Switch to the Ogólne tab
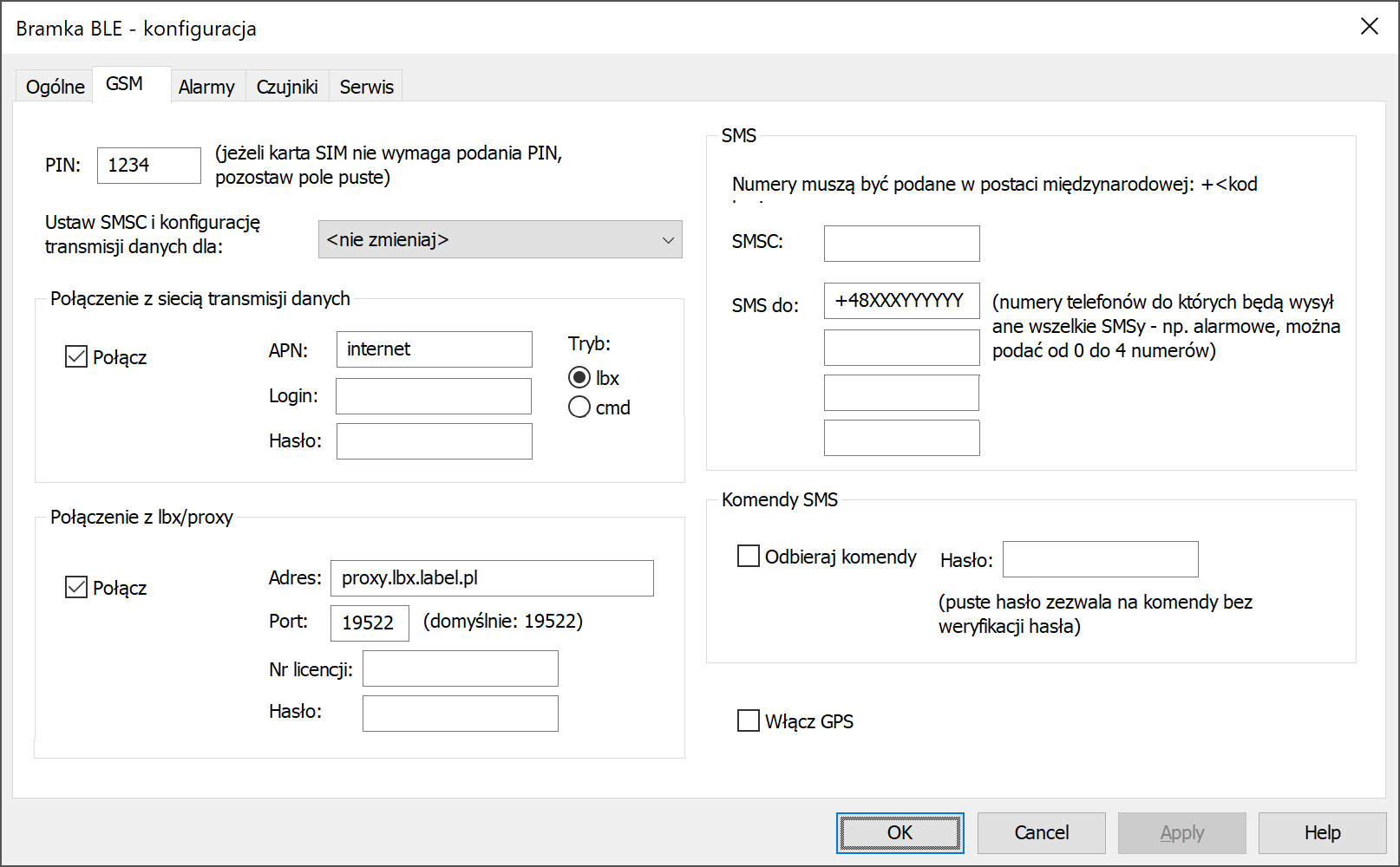The height and width of the screenshot is (867, 1400). tap(55, 87)
